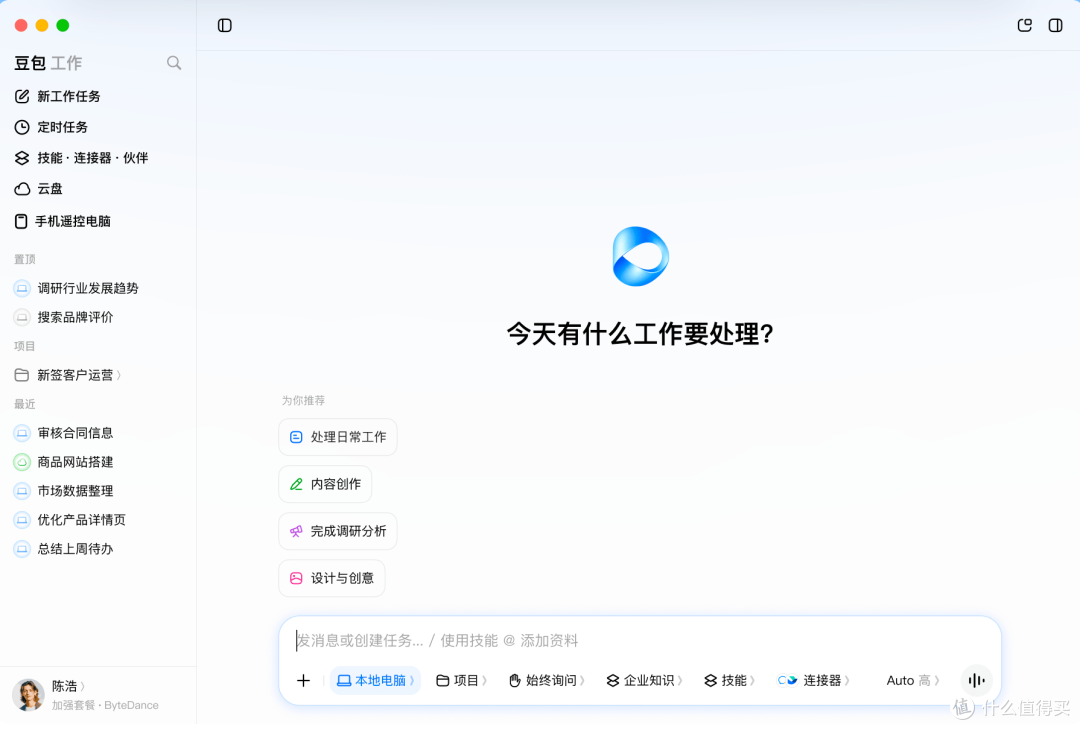The height and width of the screenshot is (730, 1080).
Task: Select the 设计与创意 suggestion
Action: coord(331,578)
